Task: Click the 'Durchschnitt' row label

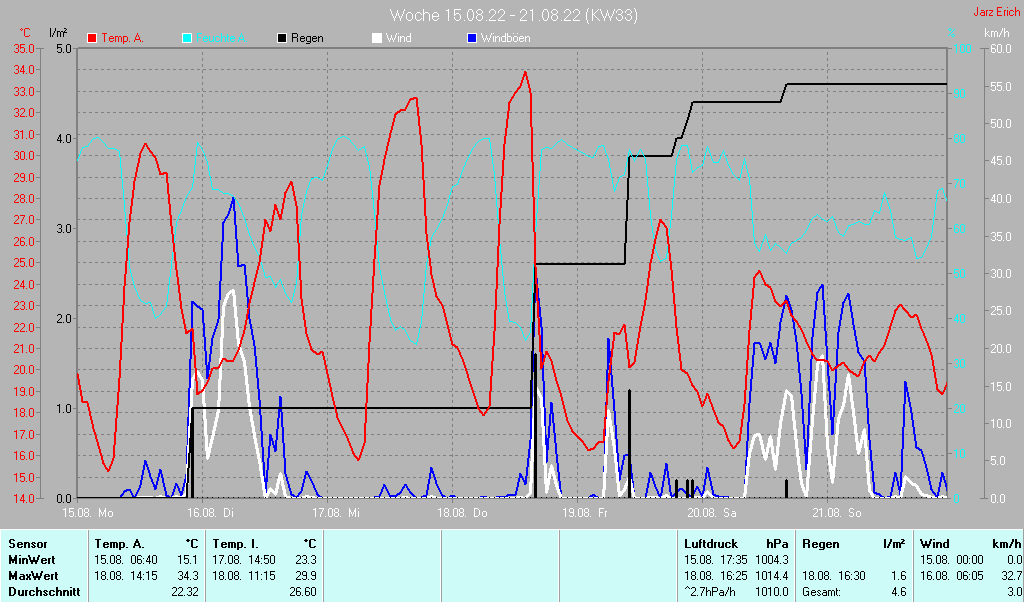Action: (x=44, y=592)
